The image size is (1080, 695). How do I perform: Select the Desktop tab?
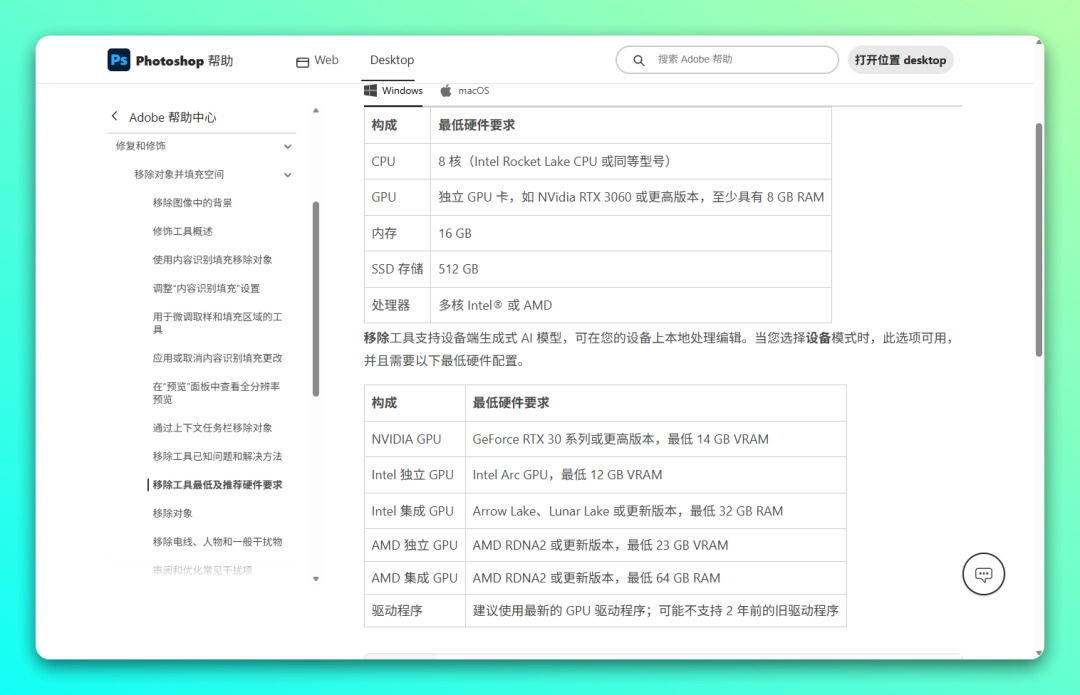tap(392, 60)
